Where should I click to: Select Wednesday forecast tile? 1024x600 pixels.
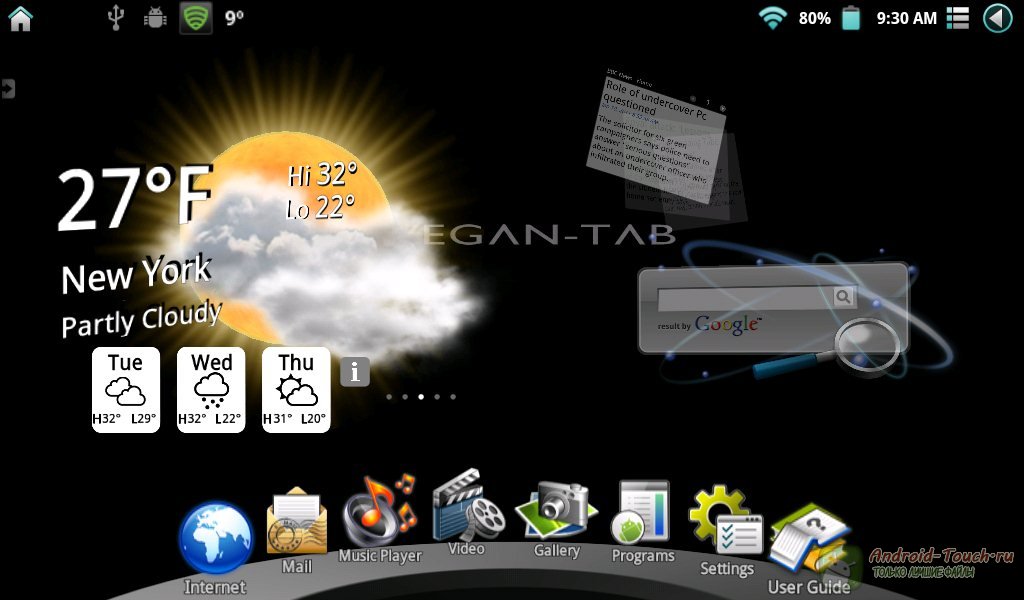coord(211,390)
